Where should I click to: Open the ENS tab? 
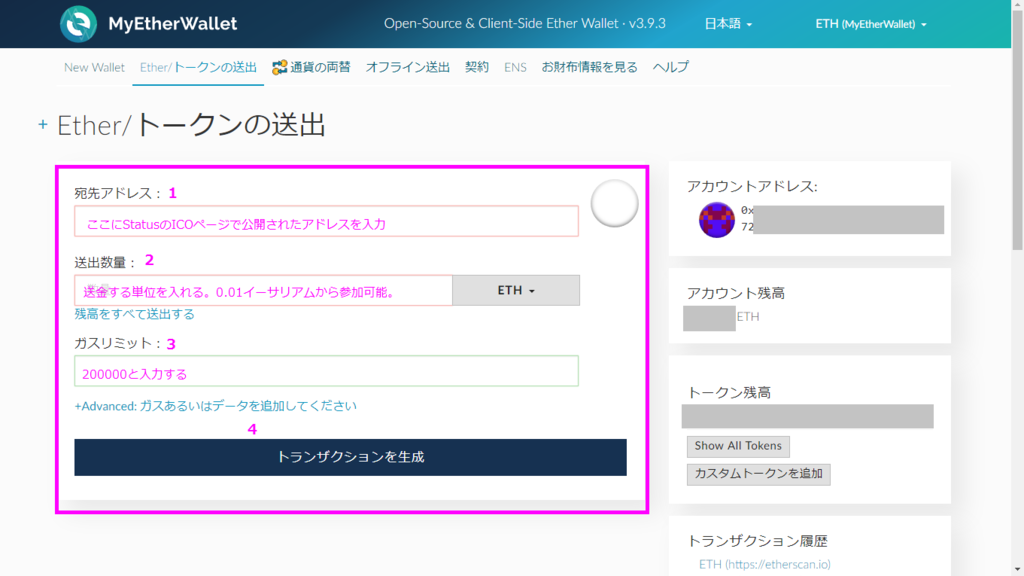pyautogui.click(x=515, y=67)
